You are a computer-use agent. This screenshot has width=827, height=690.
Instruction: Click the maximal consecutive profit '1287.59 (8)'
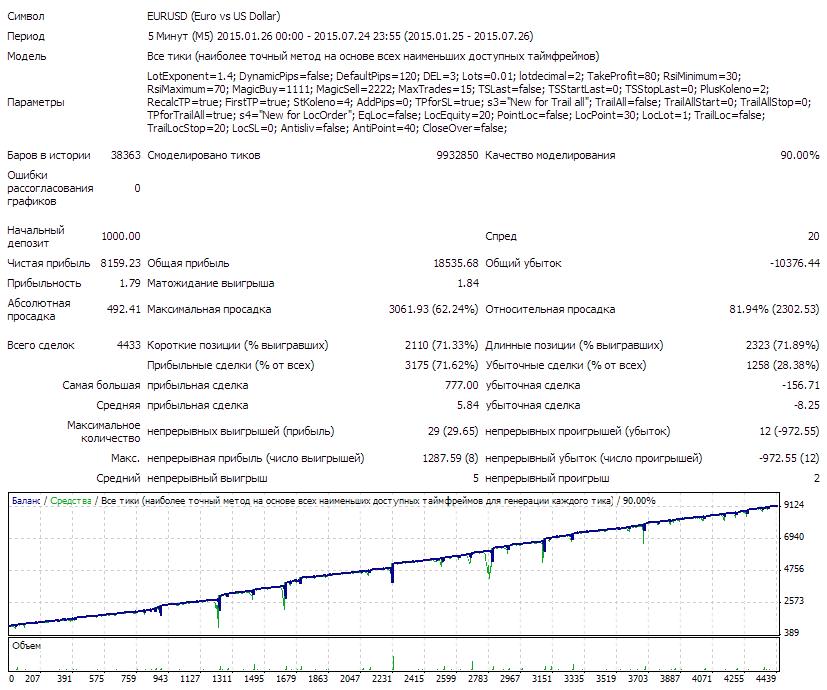click(x=450, y=458)
